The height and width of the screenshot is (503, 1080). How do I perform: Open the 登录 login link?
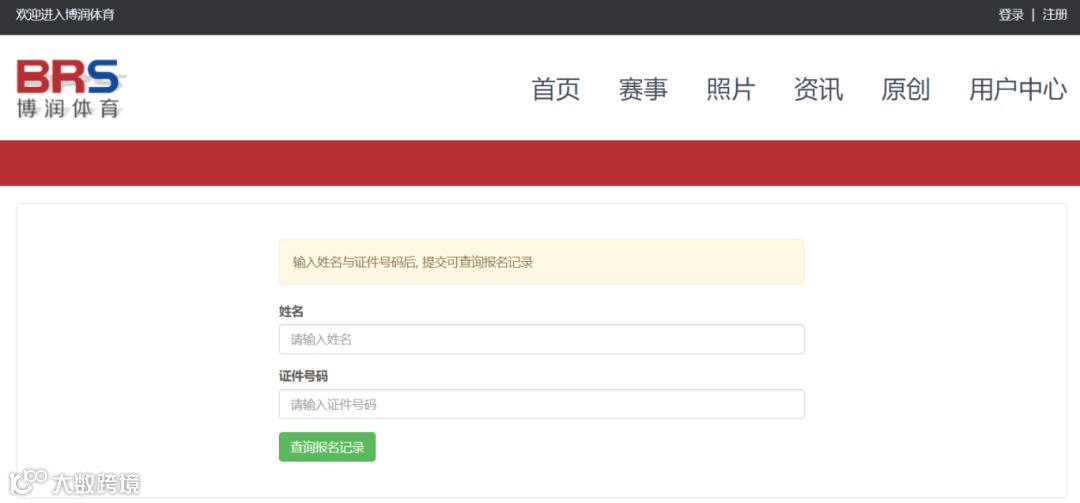click(x=1011, y=15)
